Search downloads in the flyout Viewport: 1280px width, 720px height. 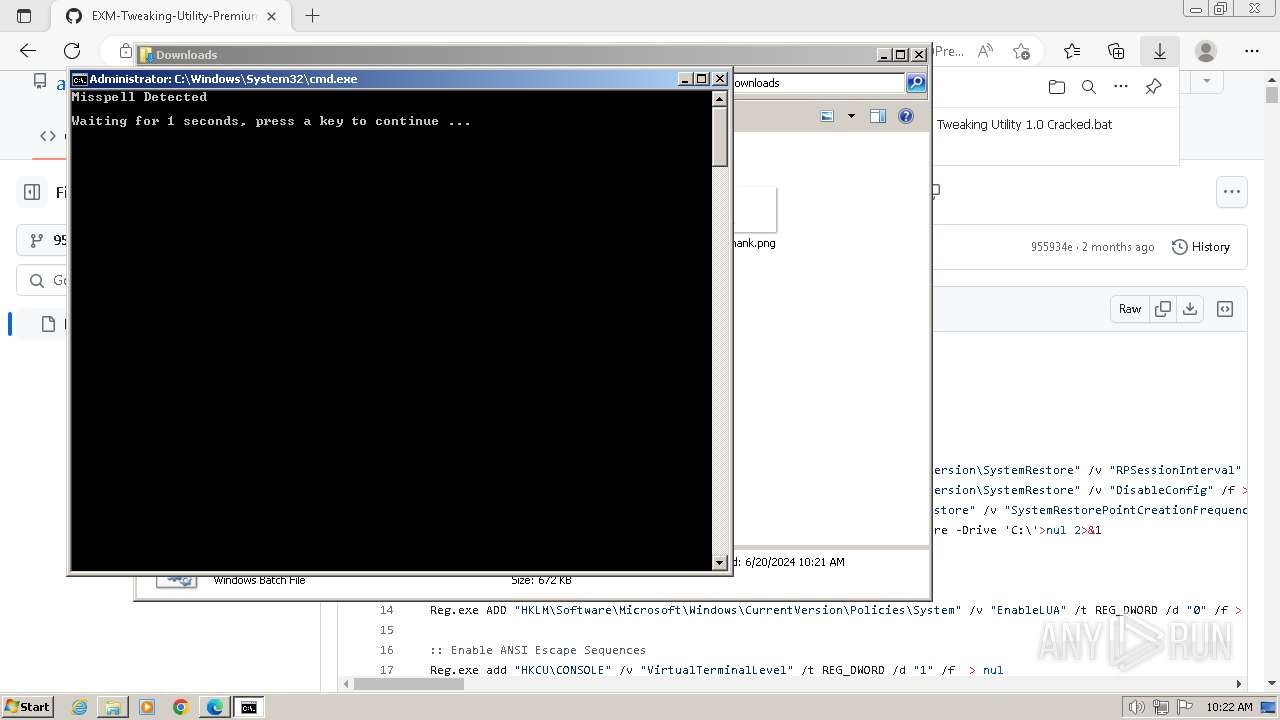1089,87
